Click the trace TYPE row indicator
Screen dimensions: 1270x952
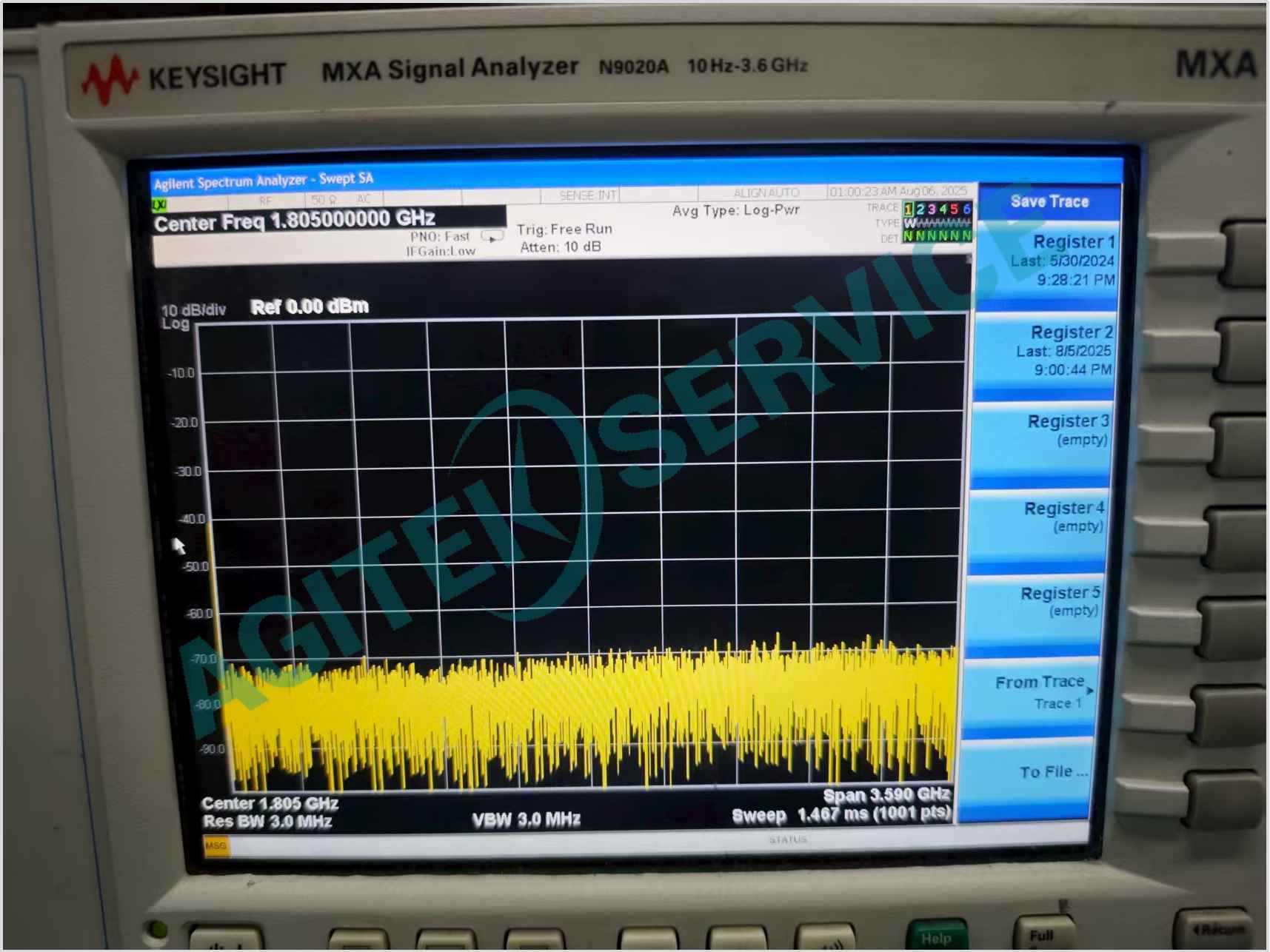point(936,223)
